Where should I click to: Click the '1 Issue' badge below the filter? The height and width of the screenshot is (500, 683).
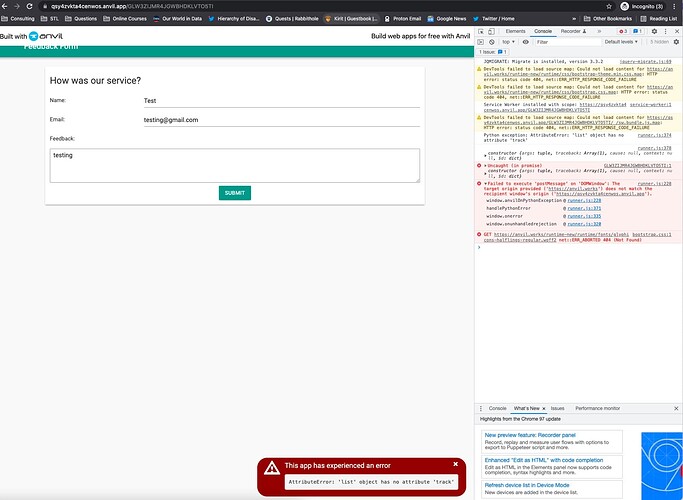pos(493,52)
